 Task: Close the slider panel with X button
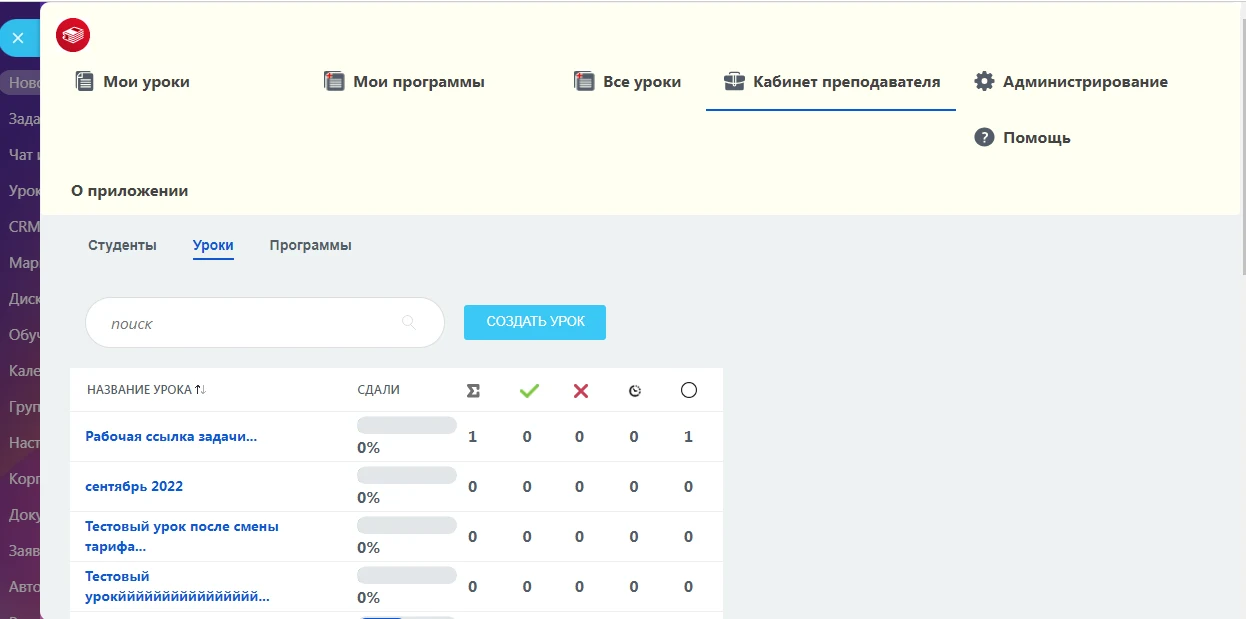[18, 38]
